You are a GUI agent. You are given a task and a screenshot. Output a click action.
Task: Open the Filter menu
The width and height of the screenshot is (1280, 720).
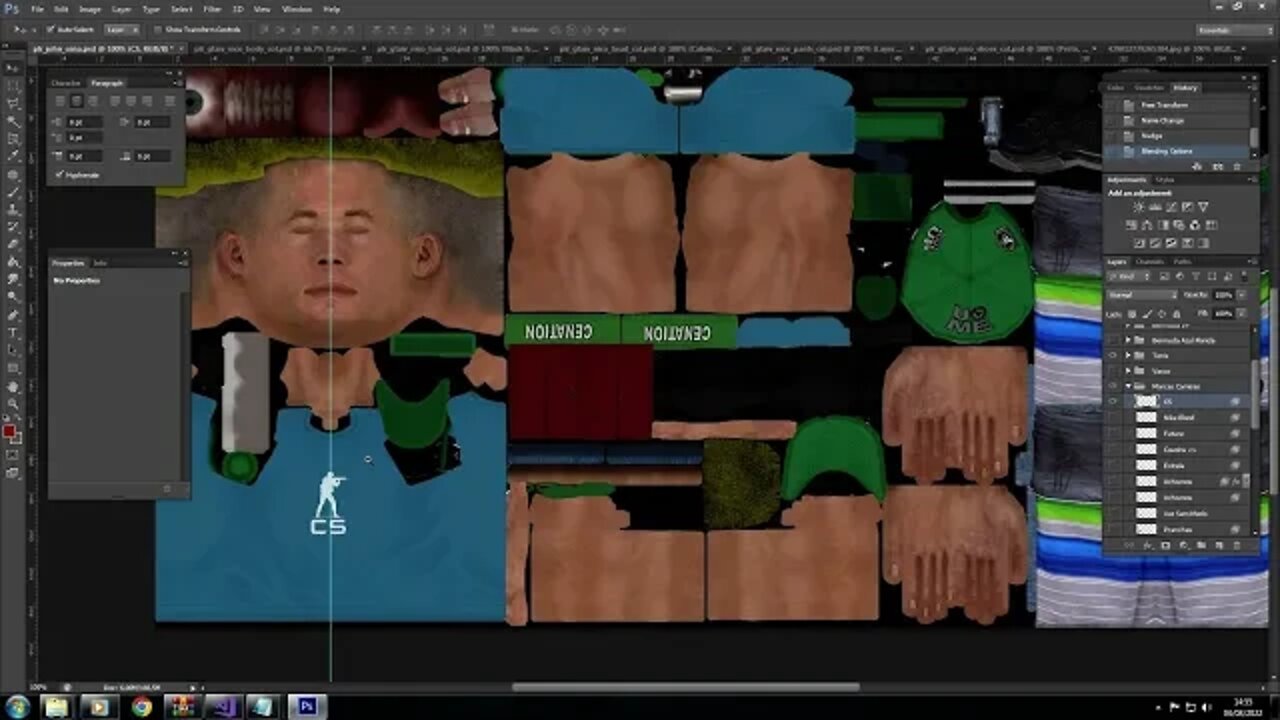[212, 9]
